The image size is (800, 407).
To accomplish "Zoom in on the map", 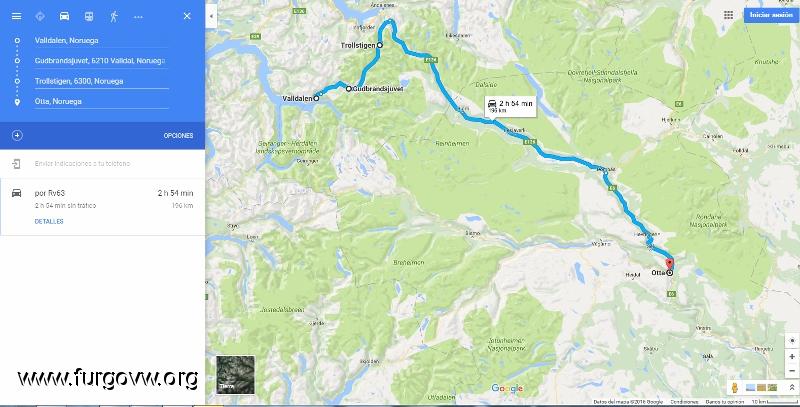I will (792, 357).
